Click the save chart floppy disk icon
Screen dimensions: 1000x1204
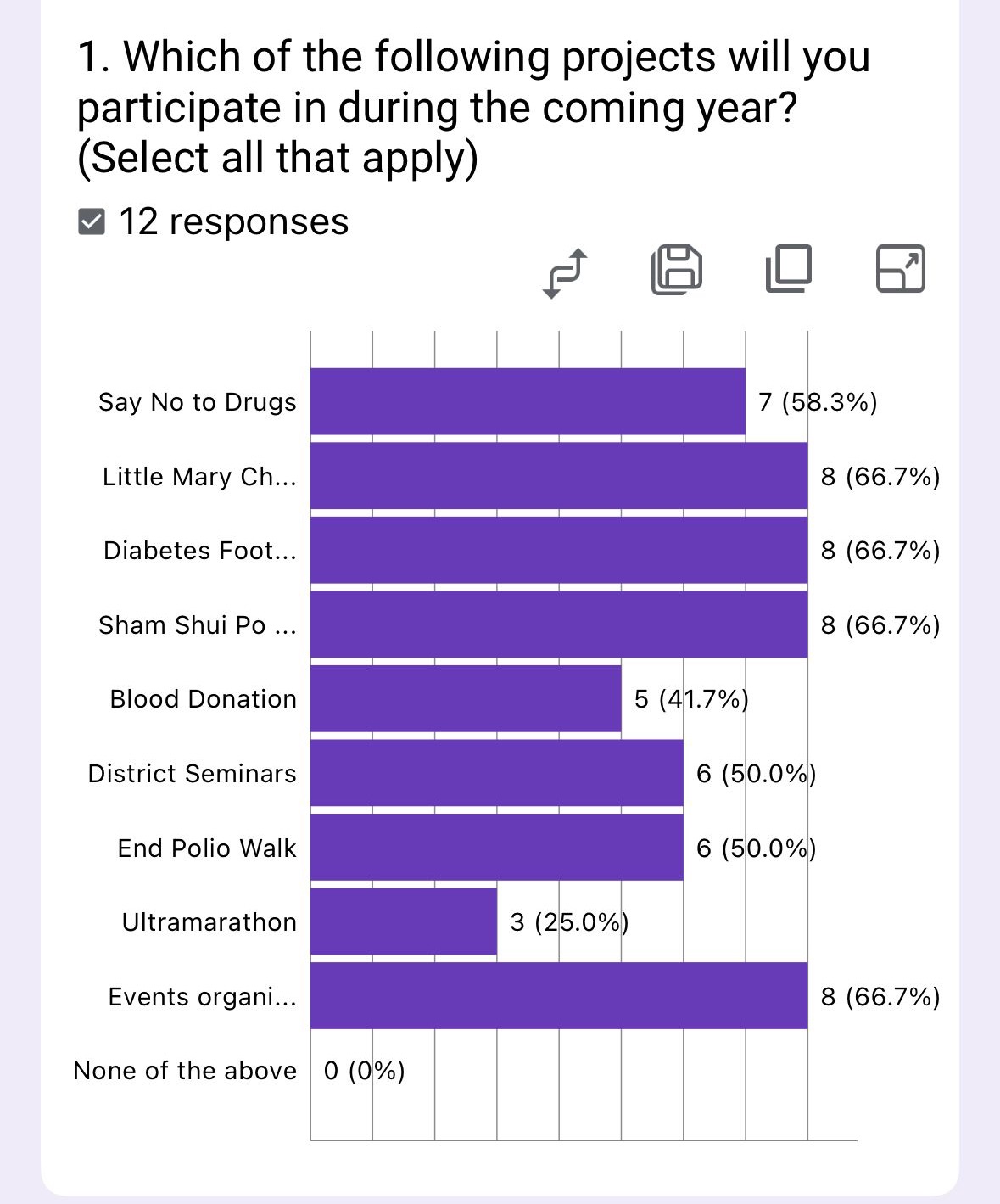[677, 270]
